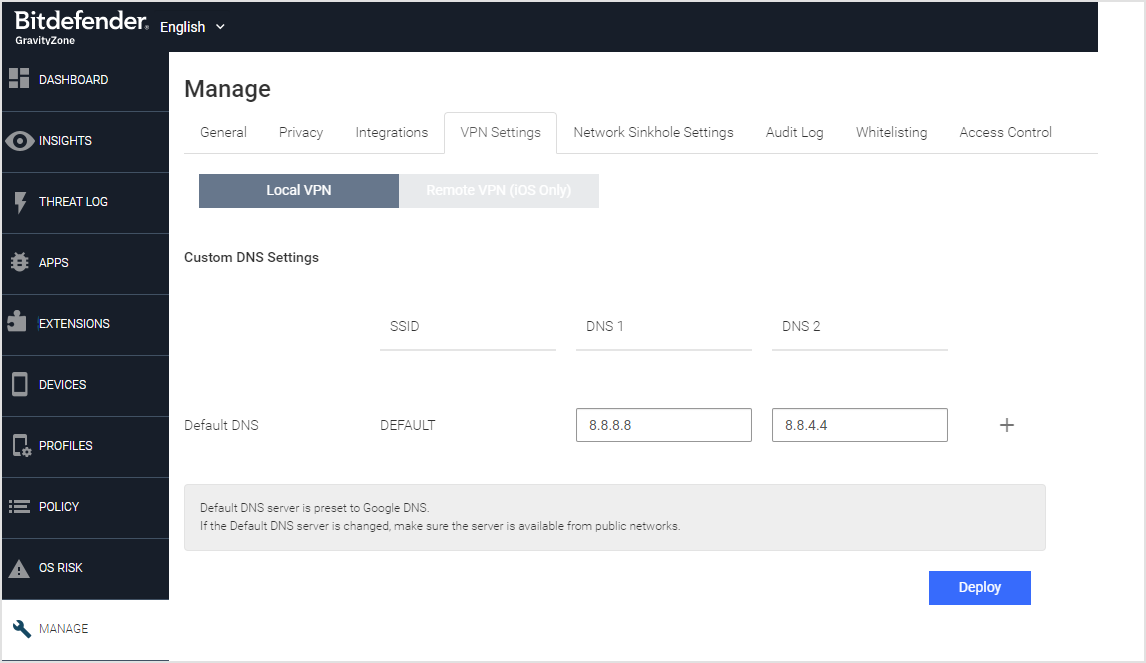Click the Deploy button
Viewport: 1146px width, 663px height.
point(979,587)
